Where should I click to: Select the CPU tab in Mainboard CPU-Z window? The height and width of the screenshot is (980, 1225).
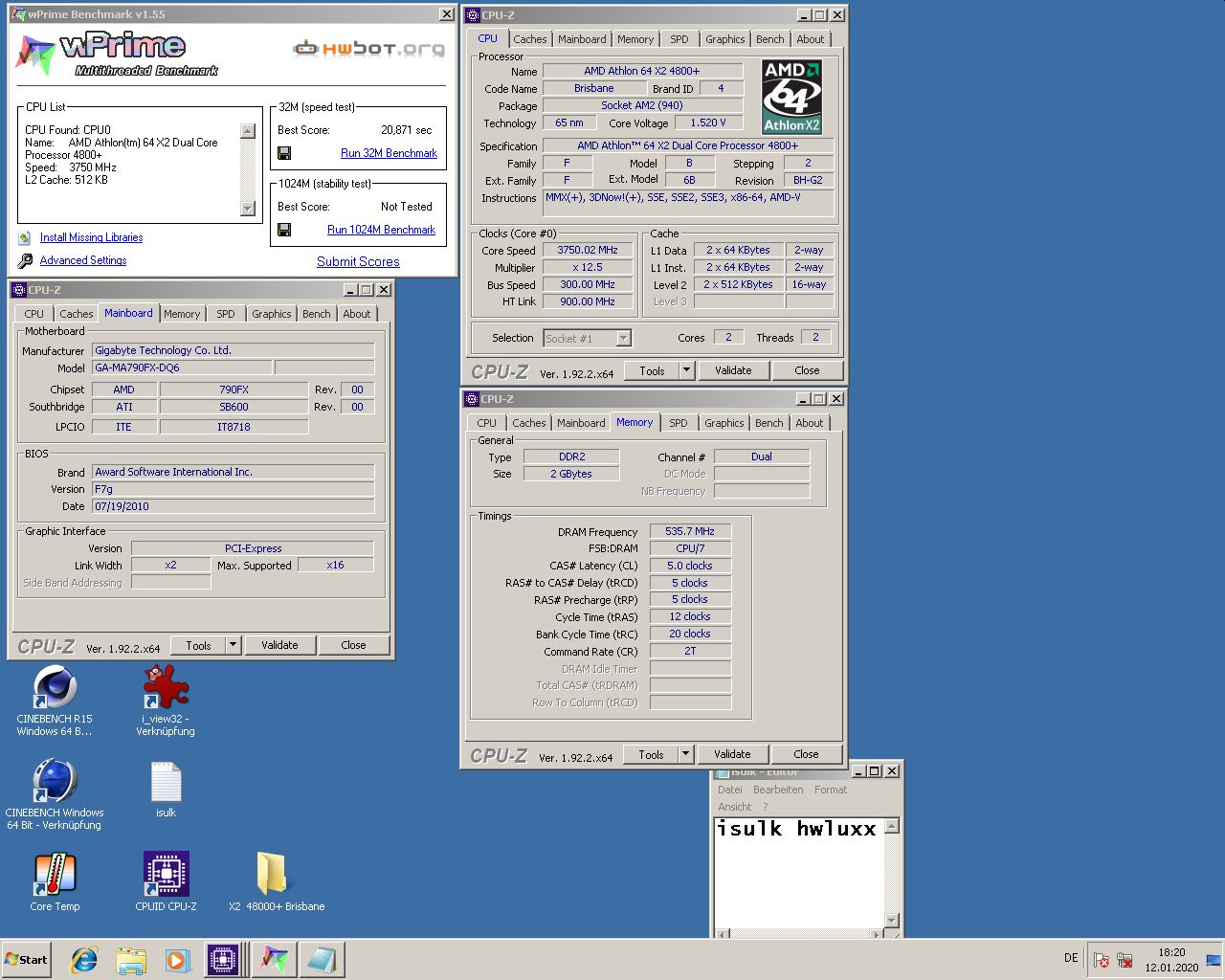(34, 314)
